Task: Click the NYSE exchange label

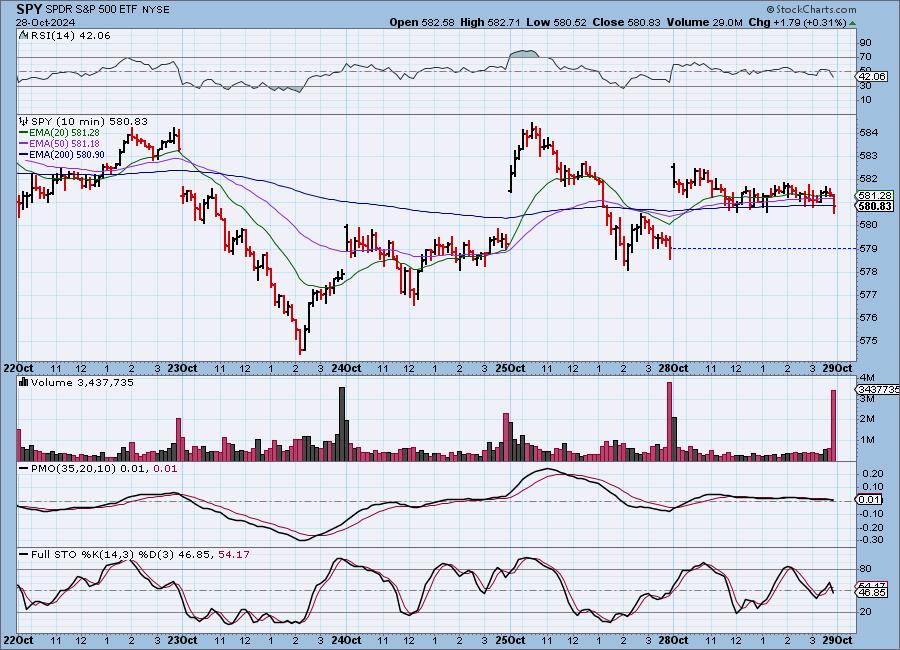Action: point(154,10)
